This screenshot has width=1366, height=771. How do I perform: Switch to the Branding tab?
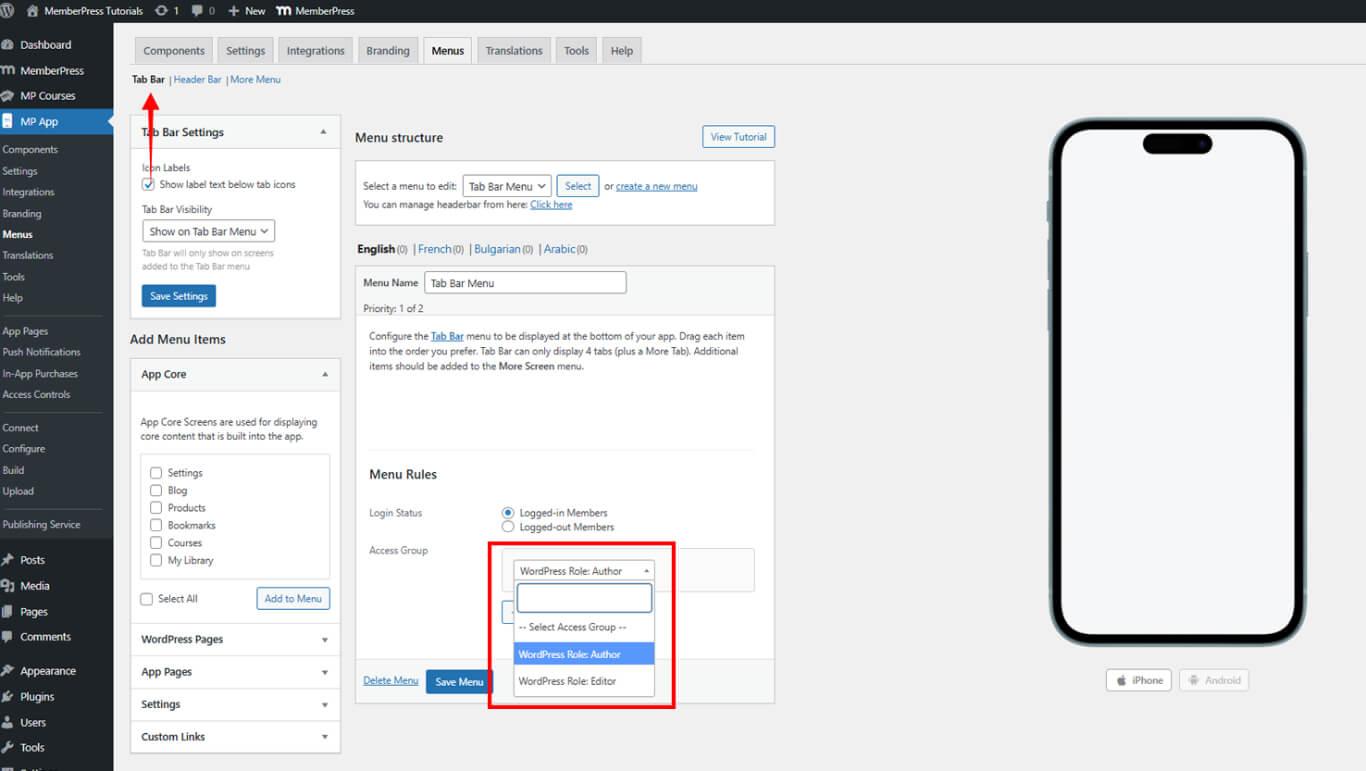coord(387,51)
